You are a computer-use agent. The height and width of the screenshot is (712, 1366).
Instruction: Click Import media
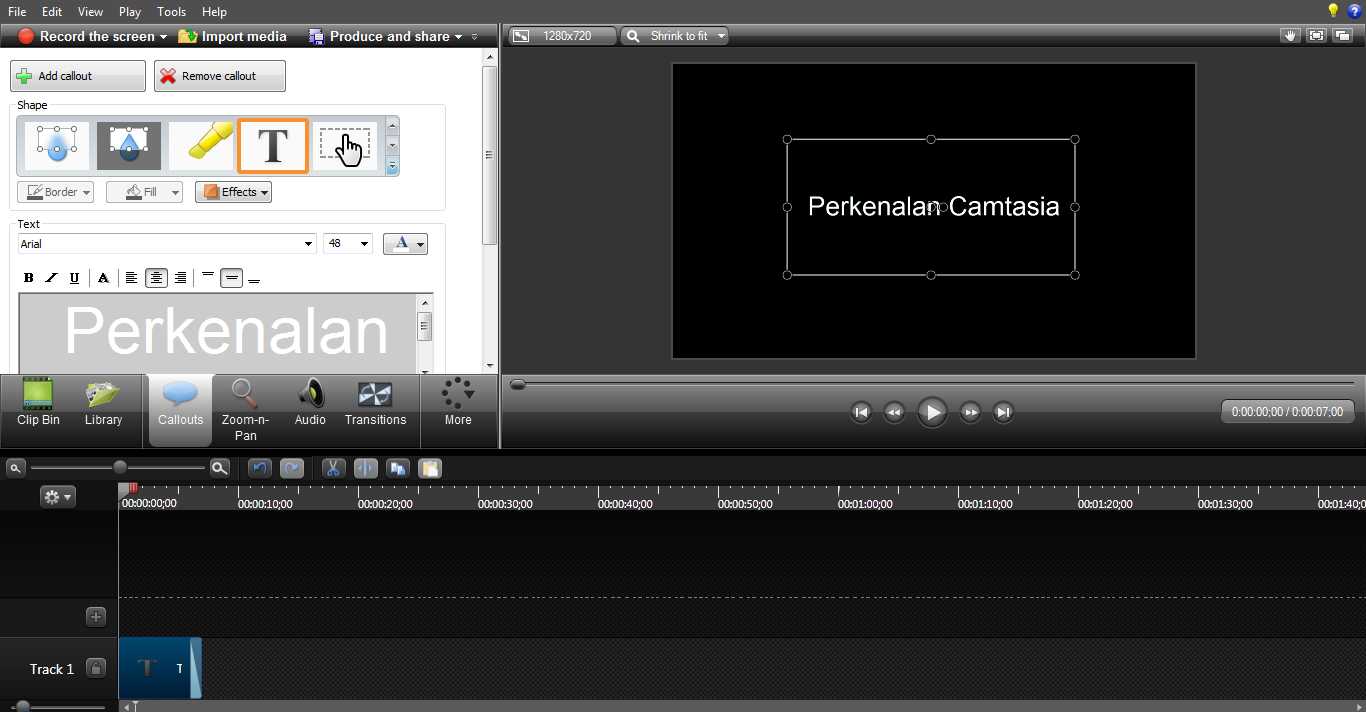click(x=233, y=36)
